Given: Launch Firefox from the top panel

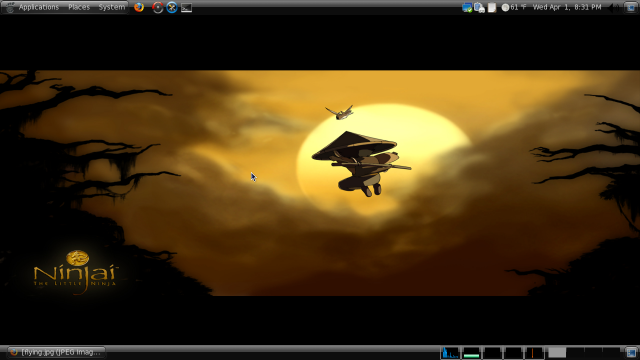Looking at the screenshot, I should 139,7.
